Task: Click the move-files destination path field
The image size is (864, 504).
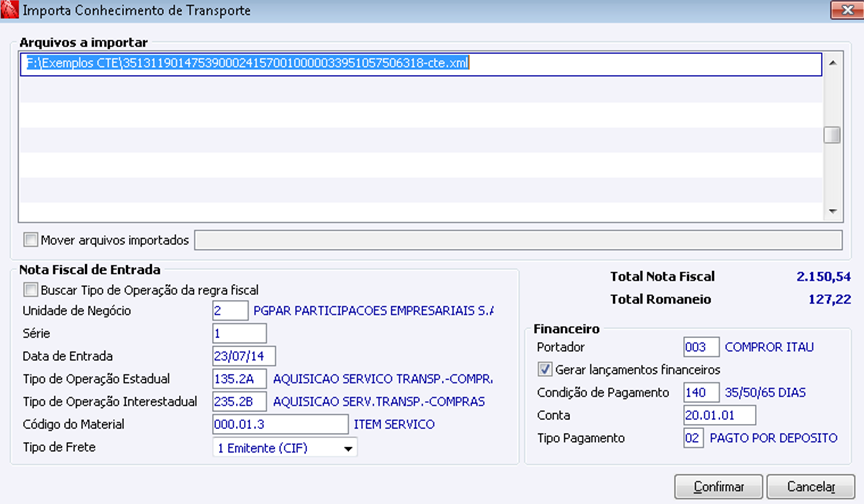Action: click(518, 240)
